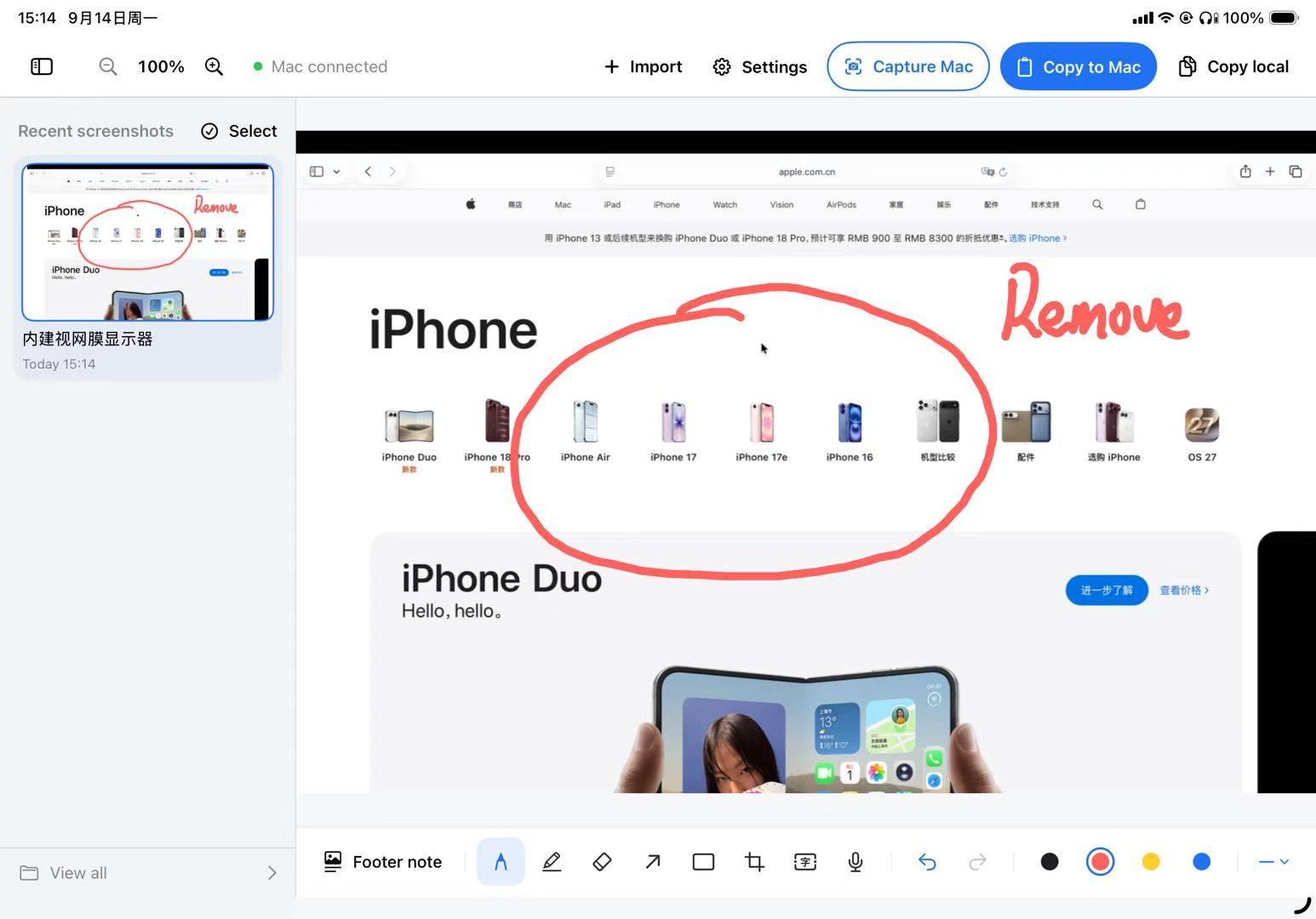Viewport: 1316px width, 919px height.
Task: Click the Safari sidebar icon in screenshot
Action: point(317,171)
